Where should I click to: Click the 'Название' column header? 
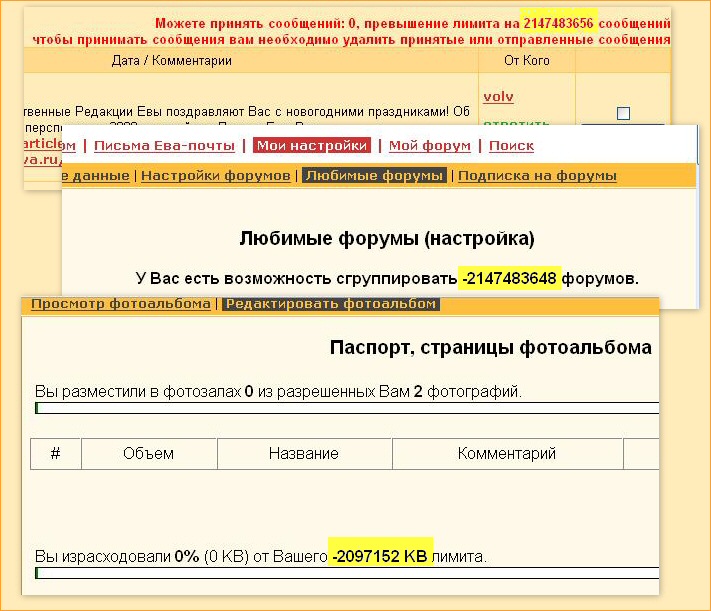(303, 454)
